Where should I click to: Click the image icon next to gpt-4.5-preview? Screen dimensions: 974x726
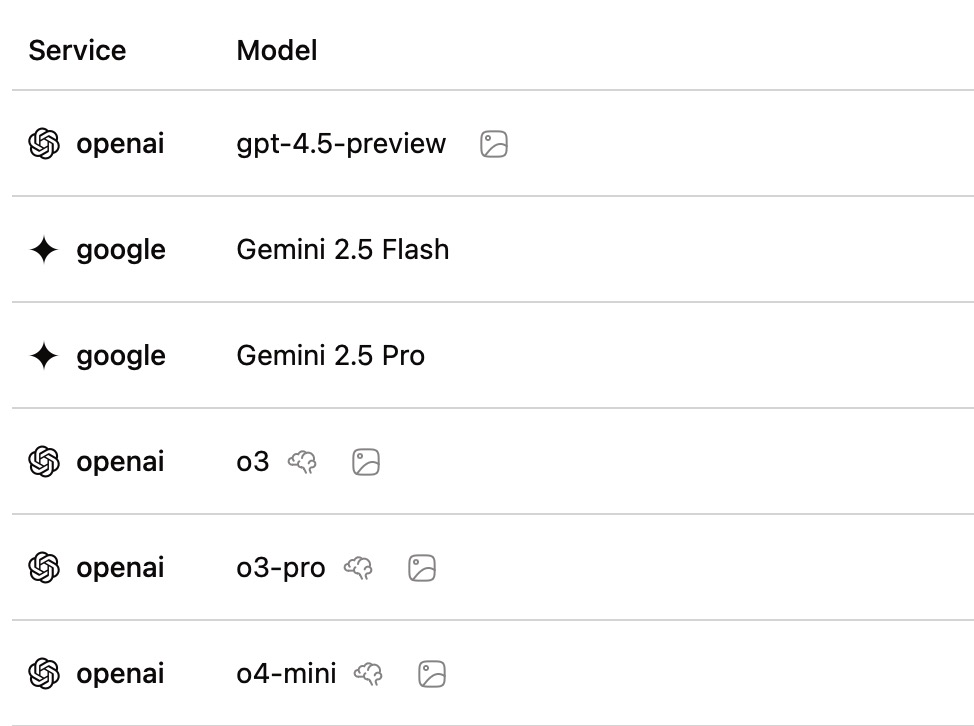tap(494, 144)
